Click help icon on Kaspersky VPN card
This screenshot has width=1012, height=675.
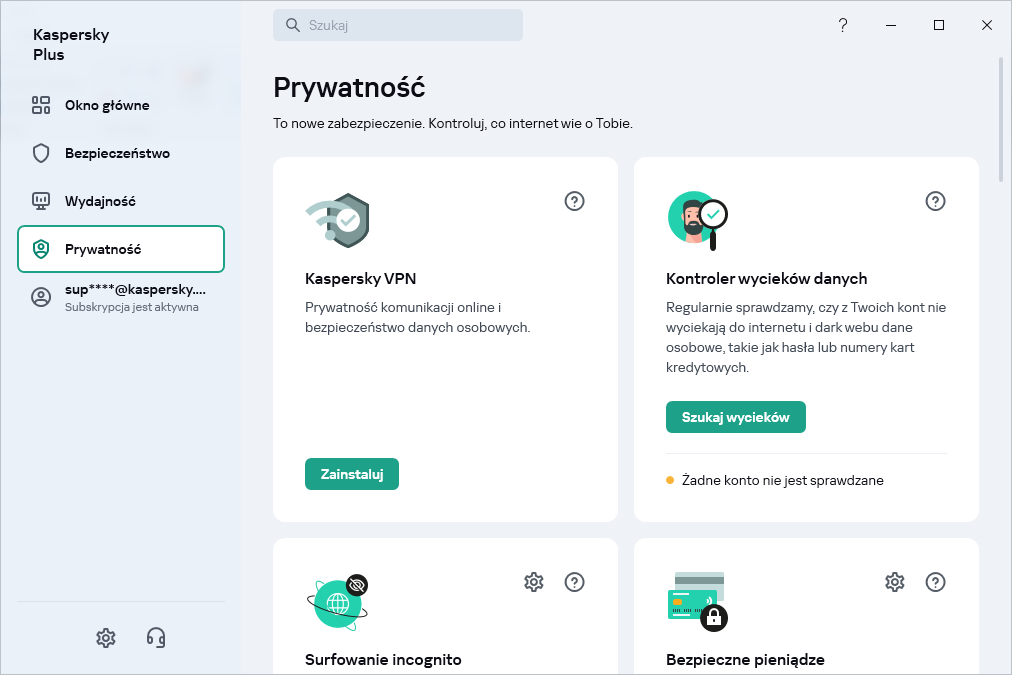point(574,201)
